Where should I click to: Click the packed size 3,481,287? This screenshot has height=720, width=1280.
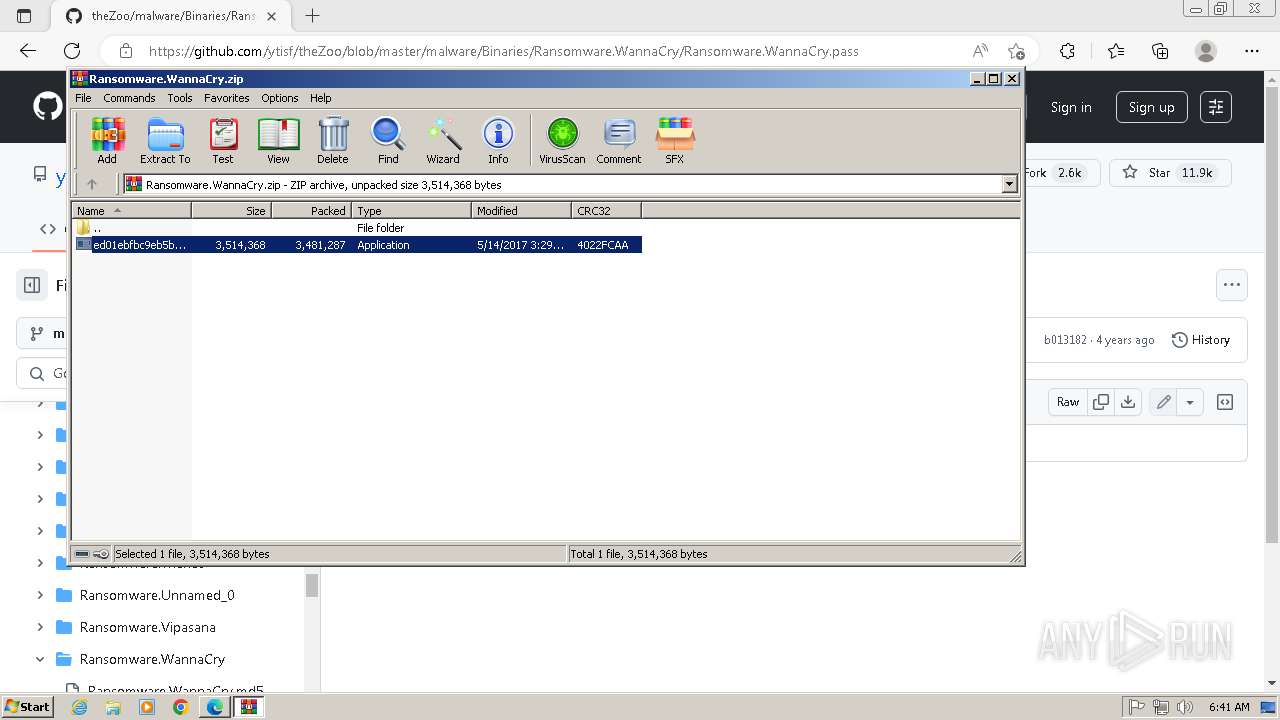coord(320,245)
